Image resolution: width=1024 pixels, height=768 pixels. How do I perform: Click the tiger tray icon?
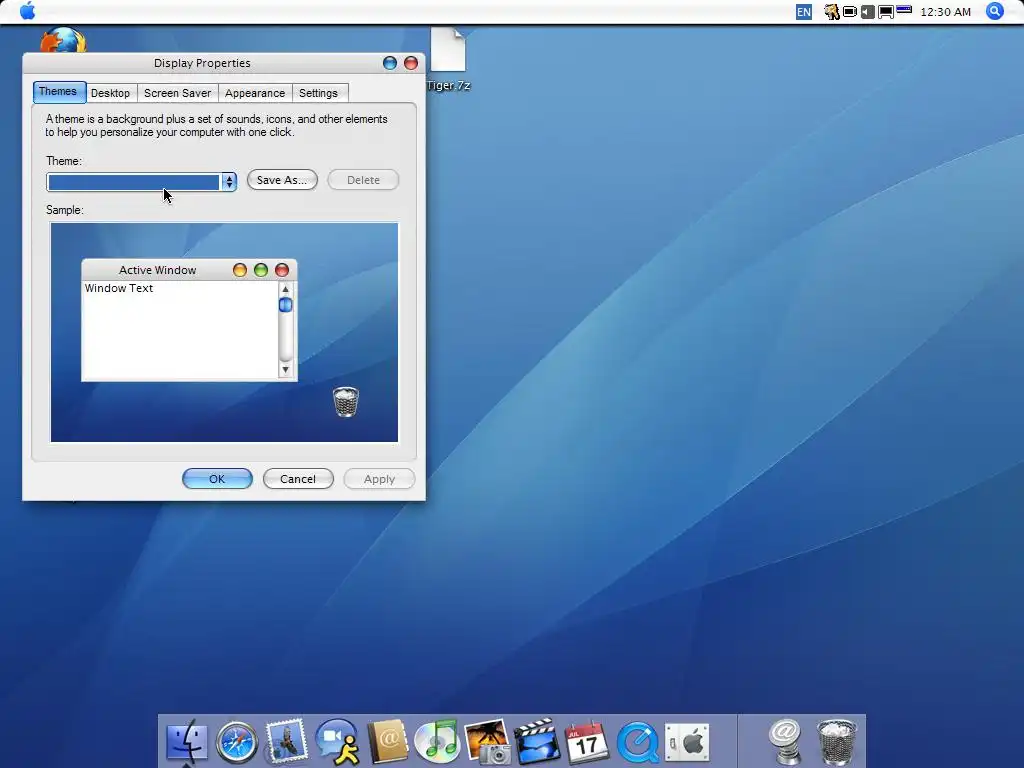click(x=831, y=12)
